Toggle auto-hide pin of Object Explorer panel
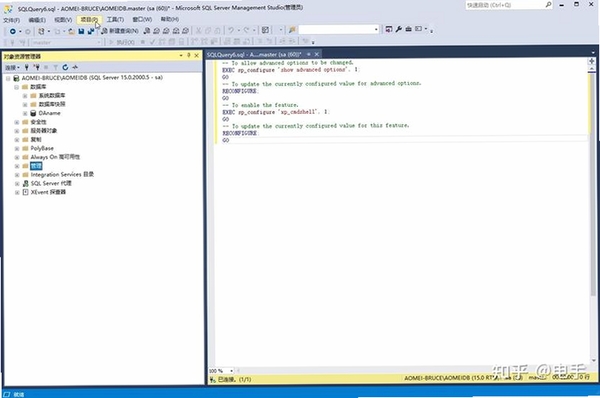The image size is (600, 398). pos(189,55)
